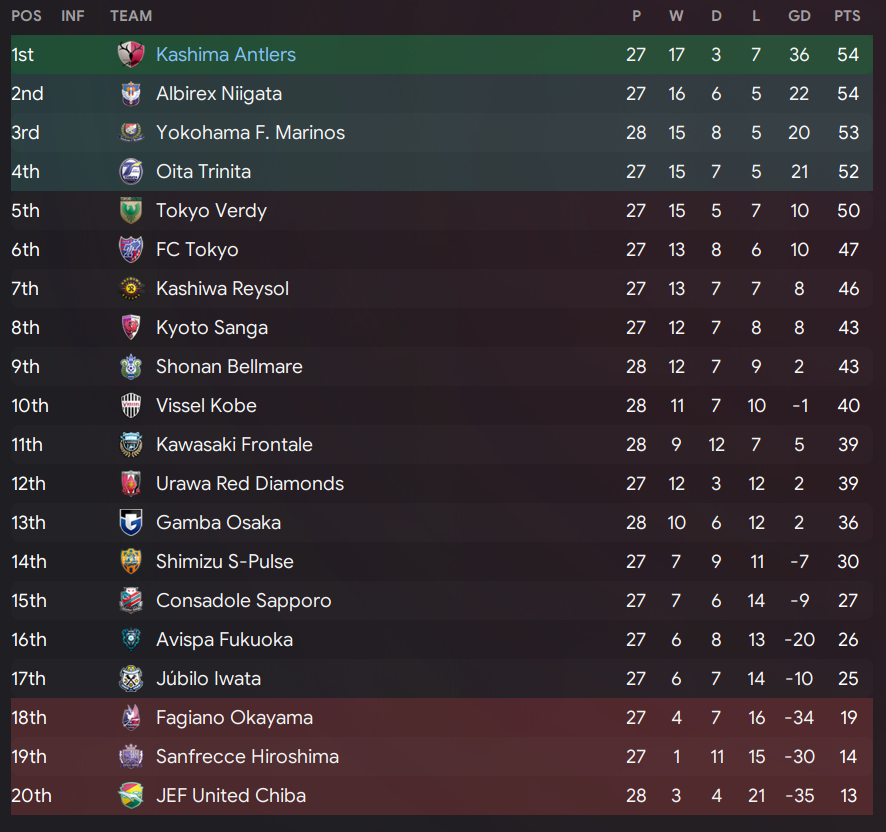Open the Kashima Antlers team link

click(x=225, y=54)
